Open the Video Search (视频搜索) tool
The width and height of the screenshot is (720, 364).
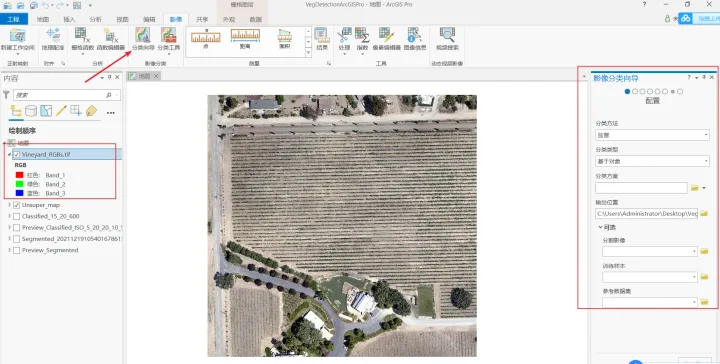point(447,39)
